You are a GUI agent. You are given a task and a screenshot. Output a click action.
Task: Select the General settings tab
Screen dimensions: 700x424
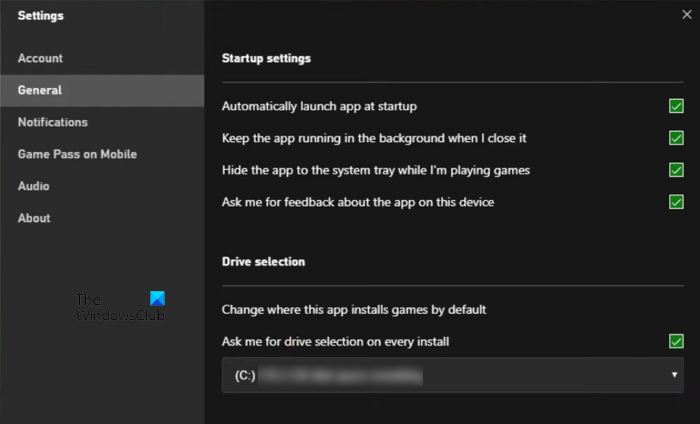(x=40, y=90)
